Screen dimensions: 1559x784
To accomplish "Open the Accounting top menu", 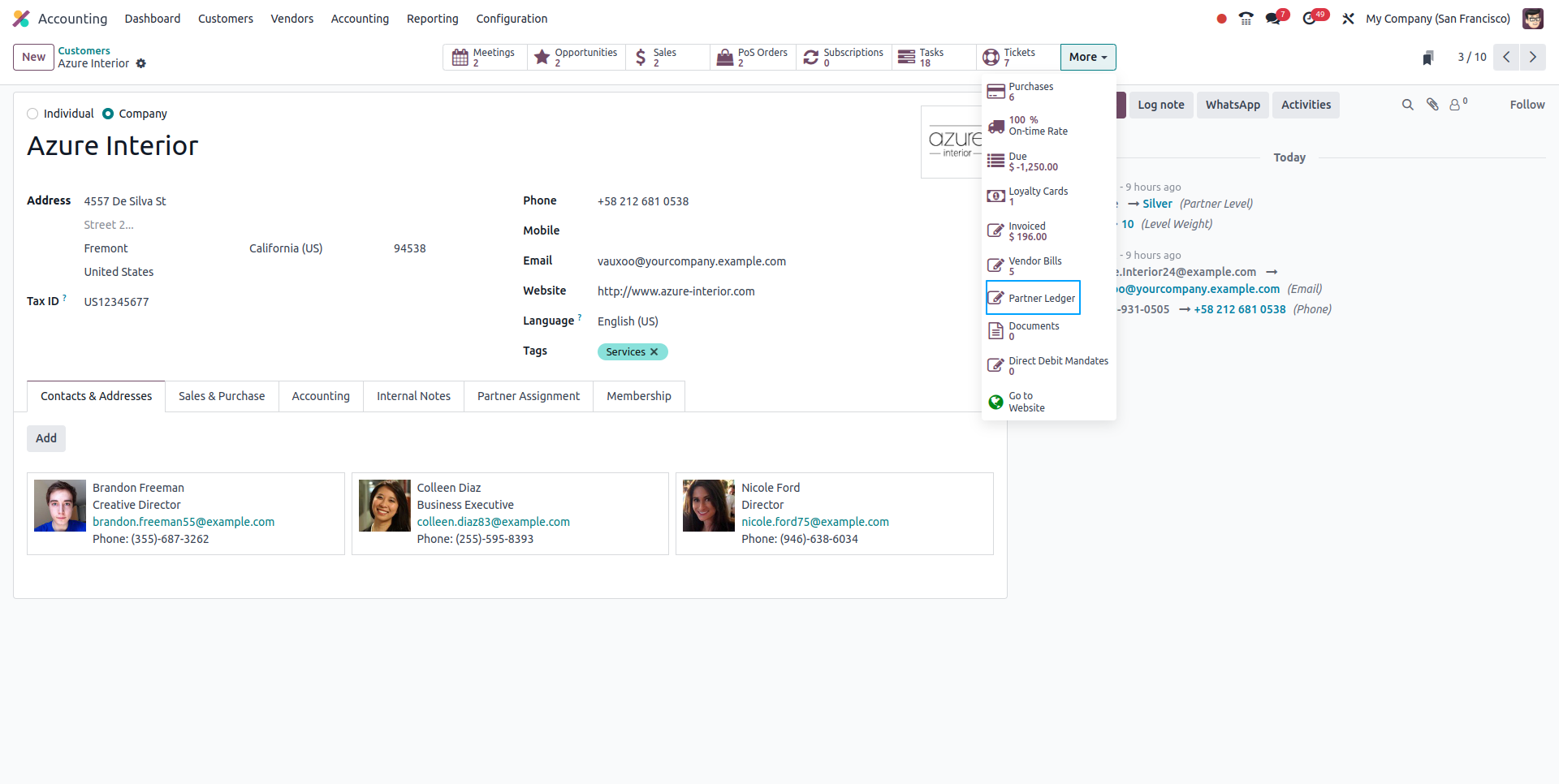I will (x=360, y=19).
